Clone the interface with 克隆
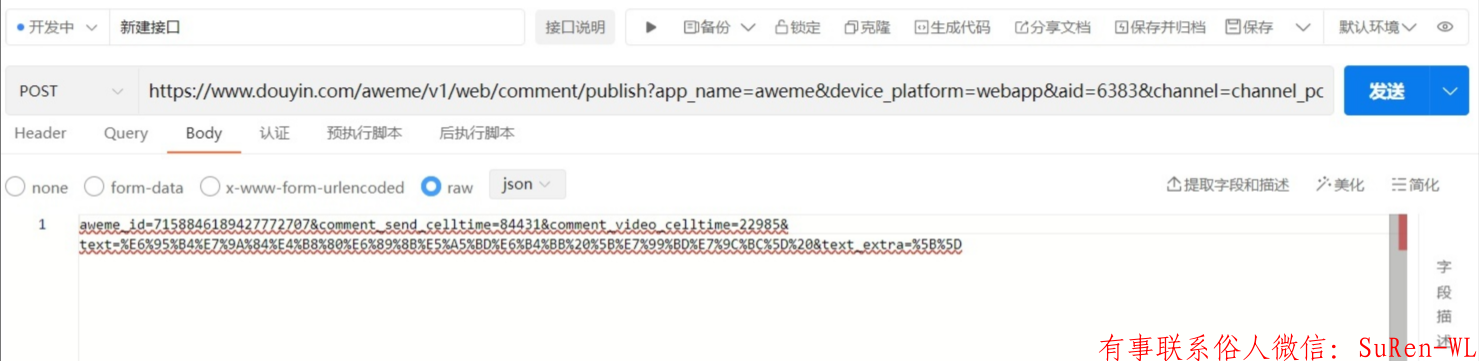This screenshot has width=1479, height=361. [x=867, y=28]
